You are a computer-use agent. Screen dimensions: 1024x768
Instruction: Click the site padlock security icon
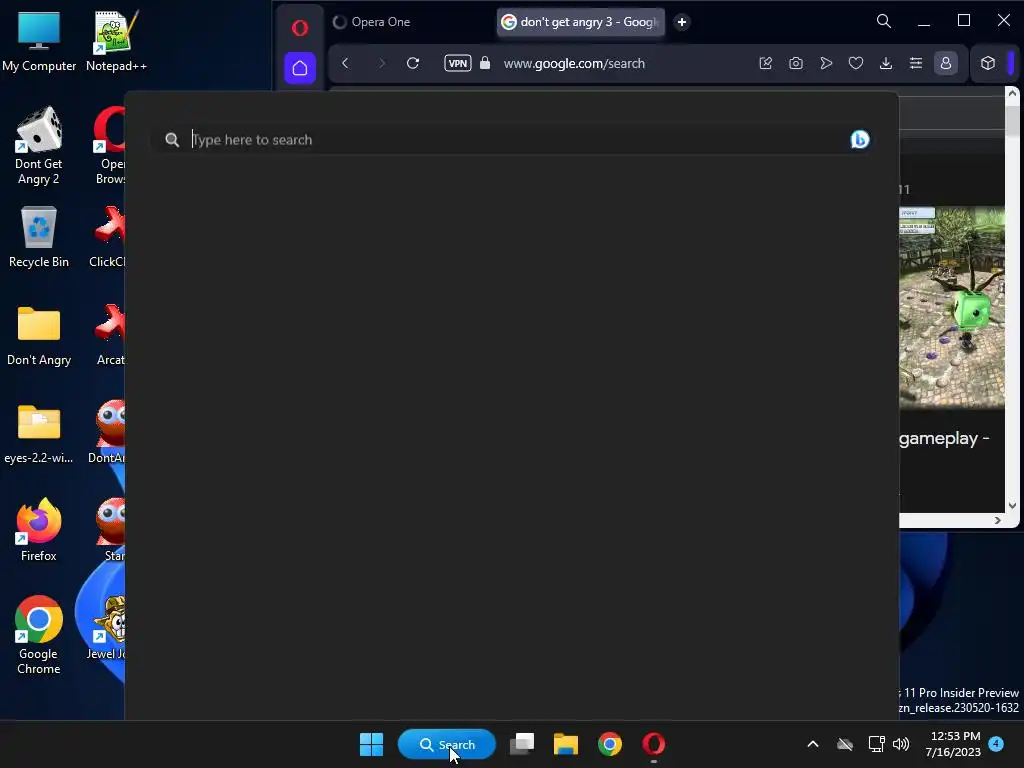(x=485, y=63)
